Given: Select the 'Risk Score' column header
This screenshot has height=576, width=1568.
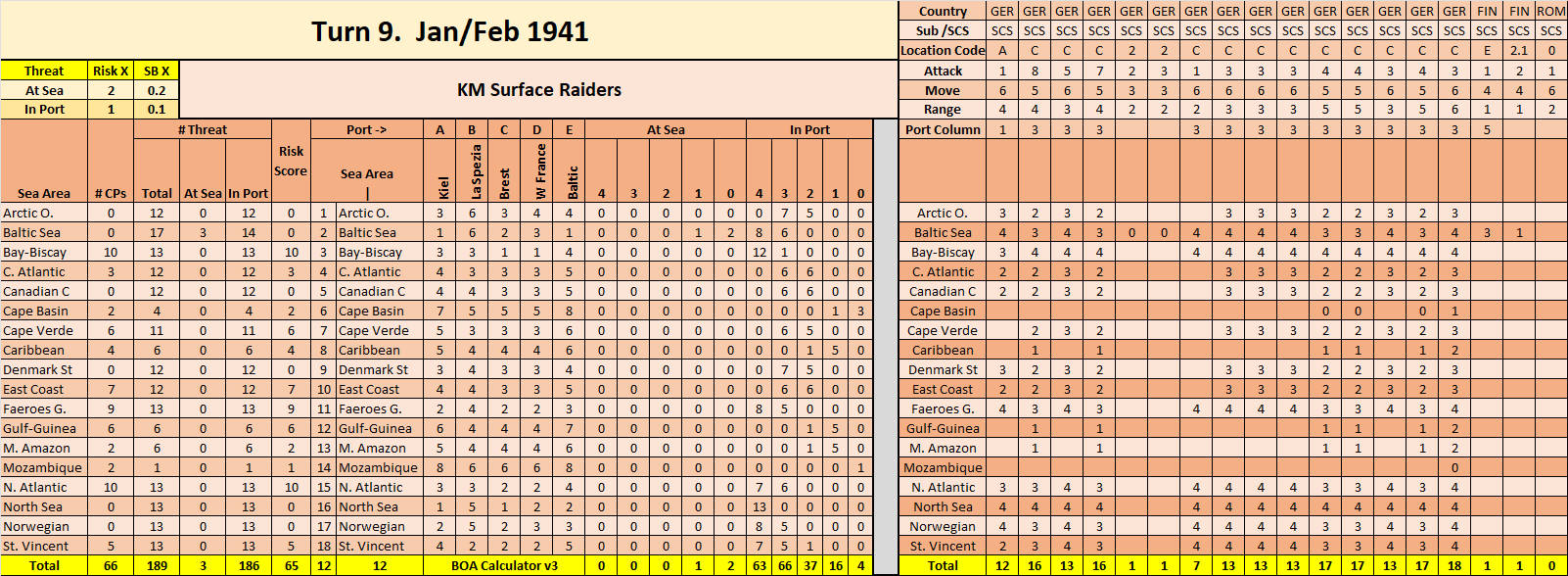Looking at the screenshot, I should click(291, 162).
